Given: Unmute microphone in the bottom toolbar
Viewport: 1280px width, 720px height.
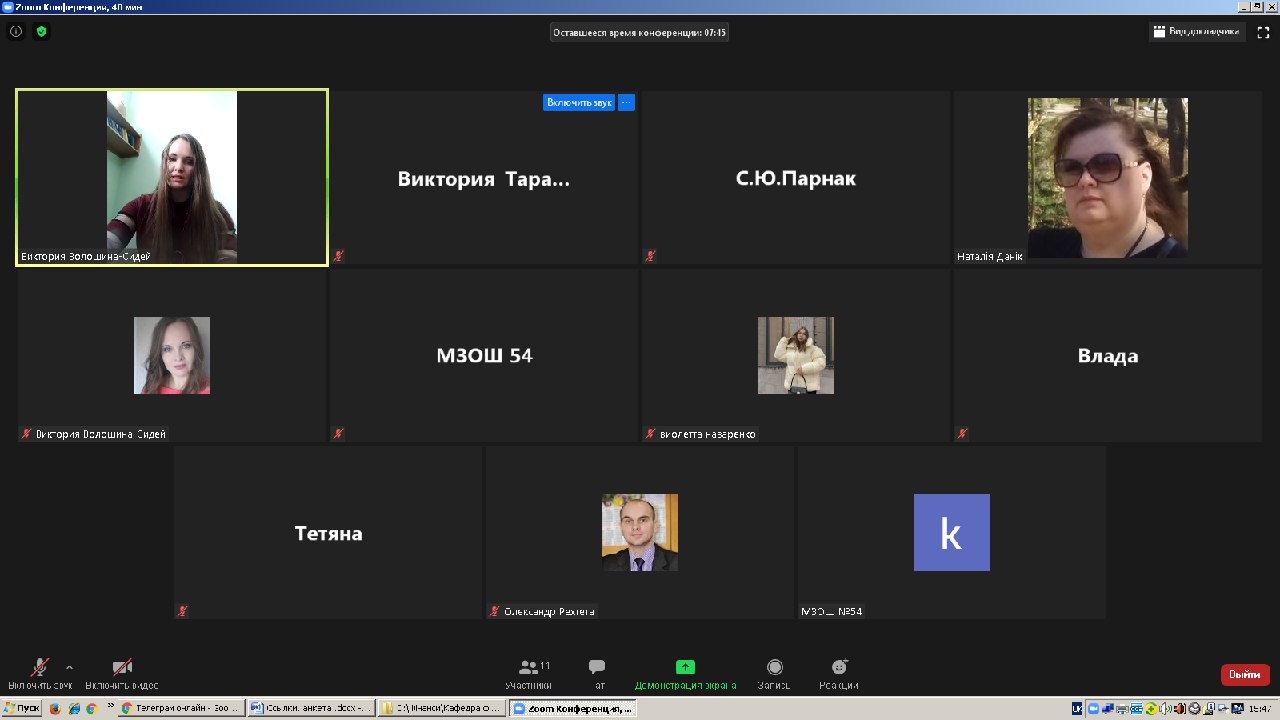Looking at the screenshot, I should (x=40, y=674).
